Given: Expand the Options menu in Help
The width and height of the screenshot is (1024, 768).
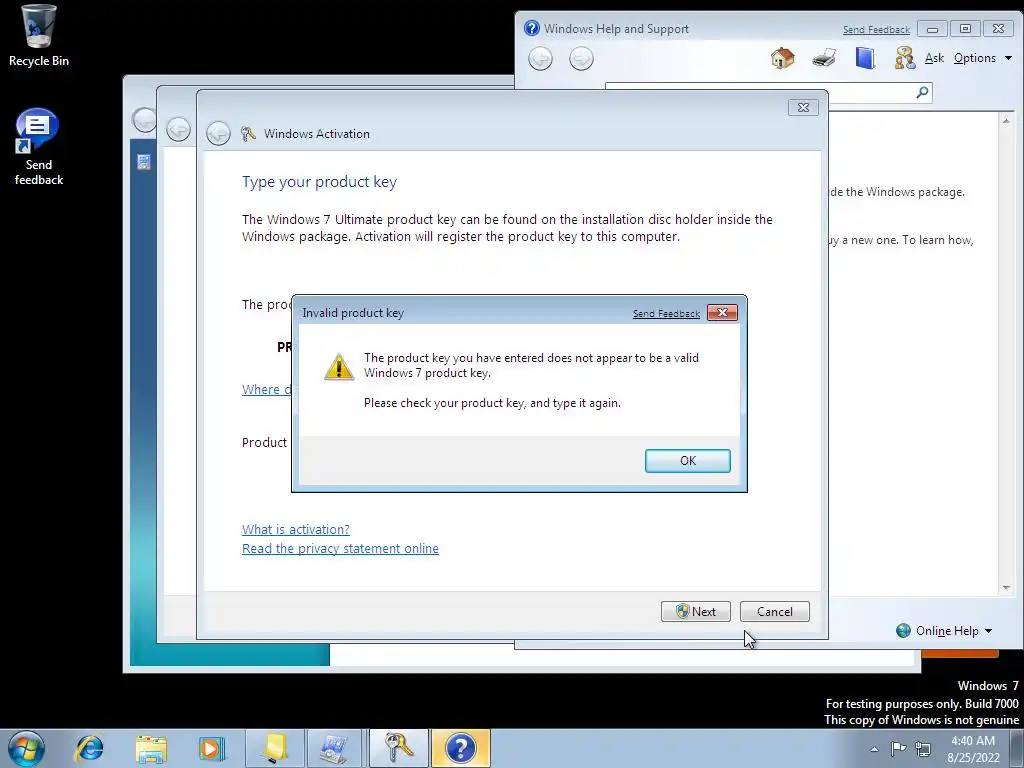Looking at the screenshot, I should tap(982, 58).
